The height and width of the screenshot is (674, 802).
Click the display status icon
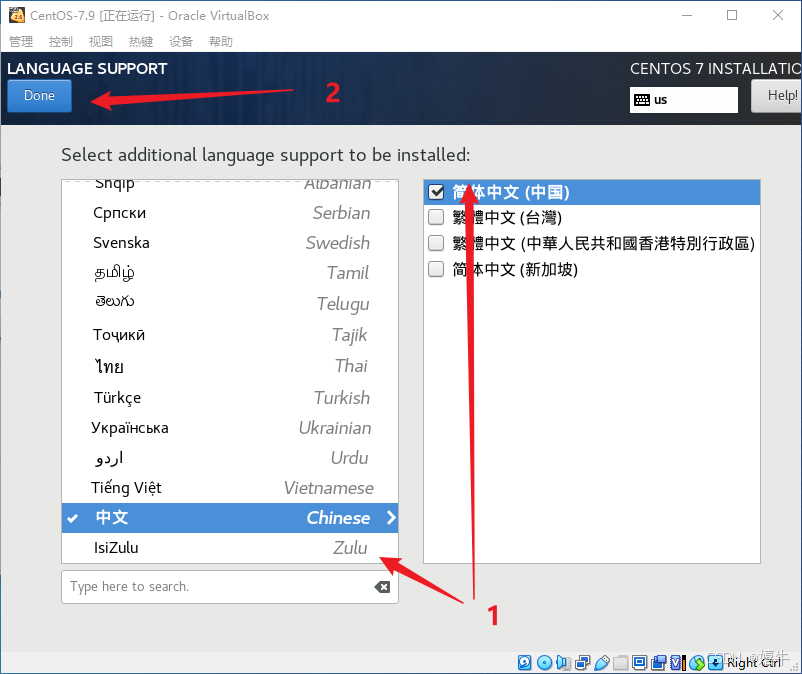639,663
